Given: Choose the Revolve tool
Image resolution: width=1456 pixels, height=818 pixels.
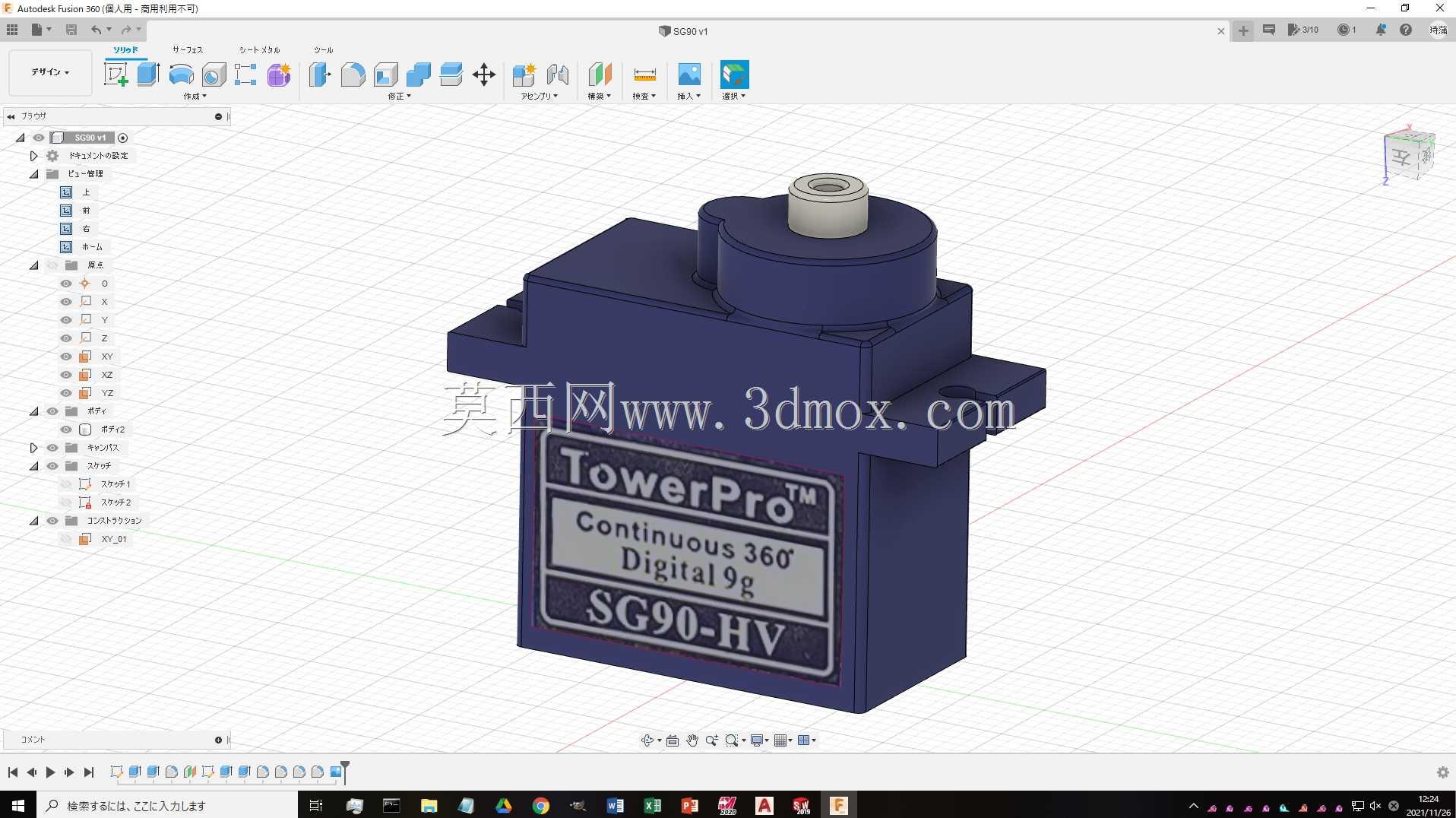Looking at the screenshot, I should coord(181,75).
